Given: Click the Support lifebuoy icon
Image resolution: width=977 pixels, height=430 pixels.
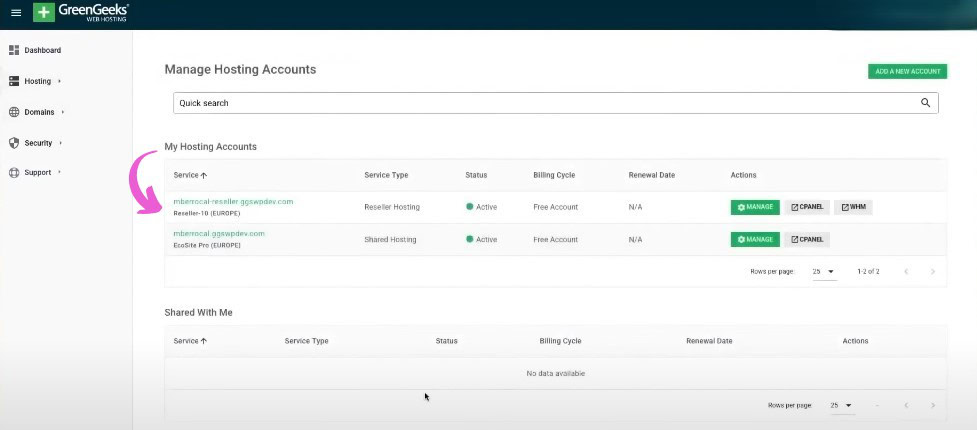Looking at the screenshot, I should pos(14,173).
